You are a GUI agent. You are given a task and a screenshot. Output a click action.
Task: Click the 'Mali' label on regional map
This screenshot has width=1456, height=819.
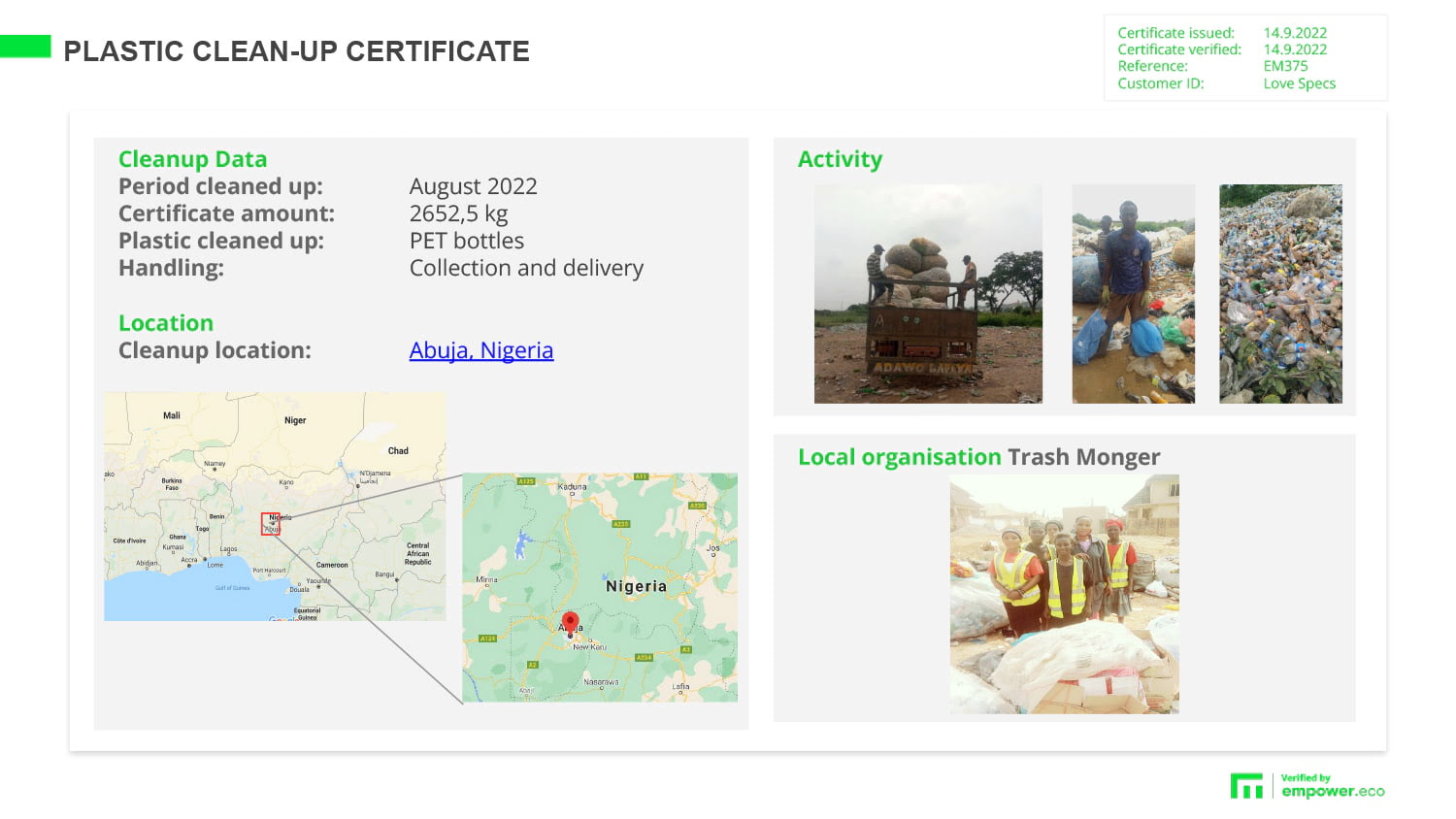click(172, 415)
